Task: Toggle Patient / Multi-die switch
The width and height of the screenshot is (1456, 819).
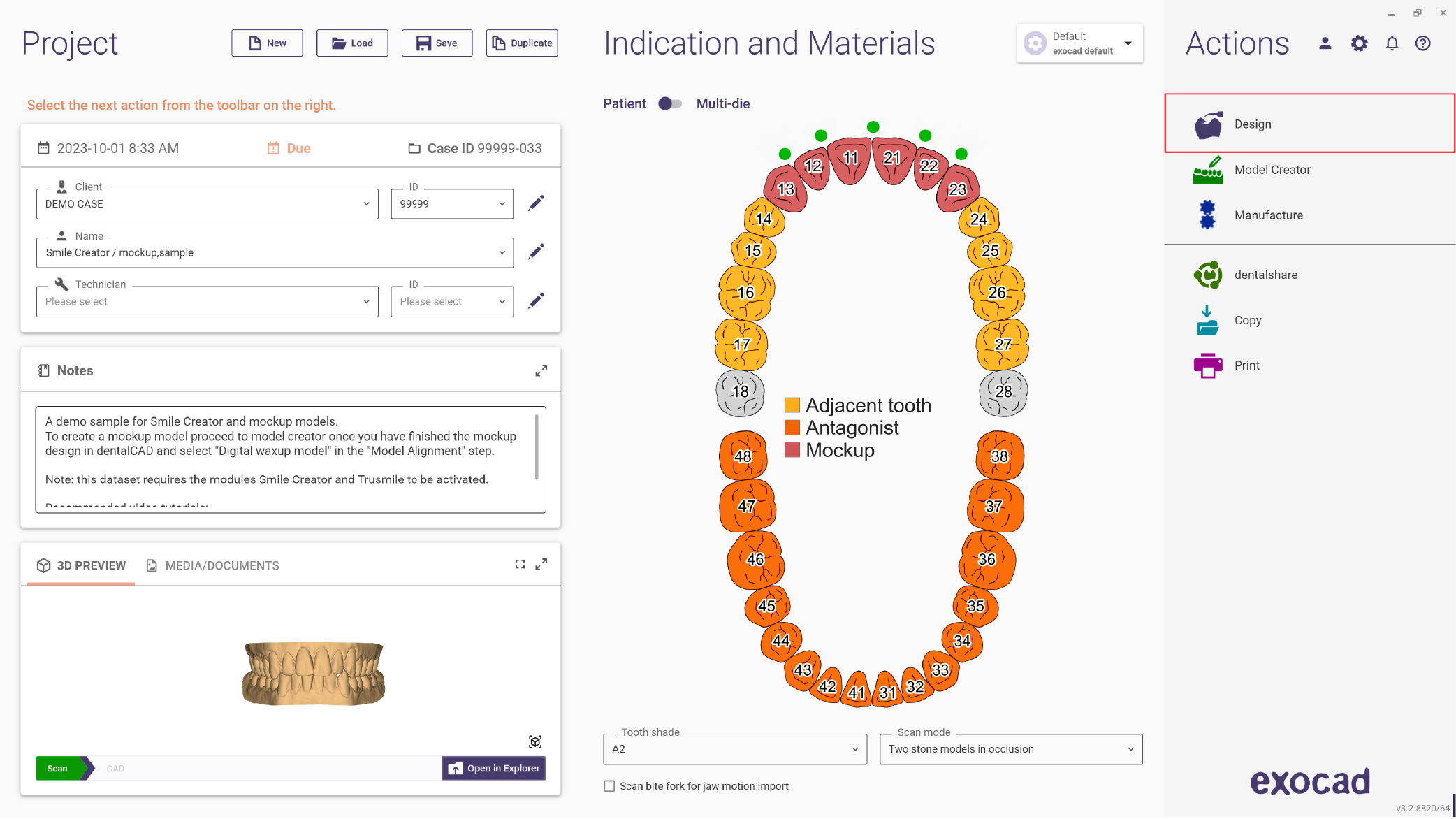Action: 669,103
